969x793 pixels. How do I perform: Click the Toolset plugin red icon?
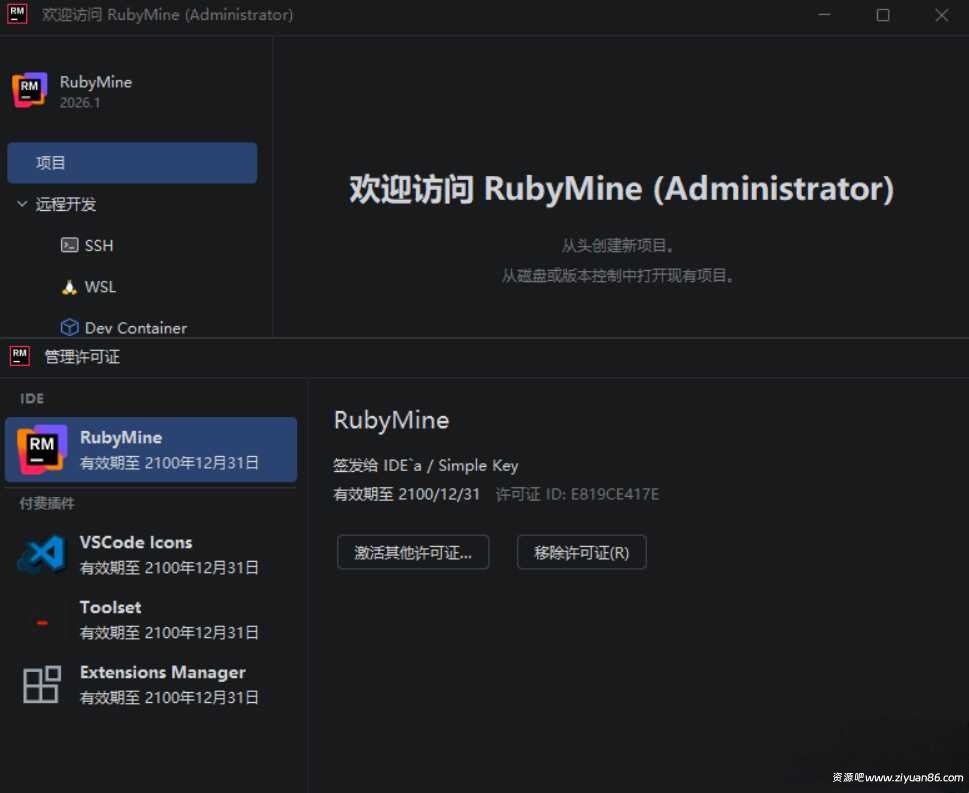tap(42, 622)
